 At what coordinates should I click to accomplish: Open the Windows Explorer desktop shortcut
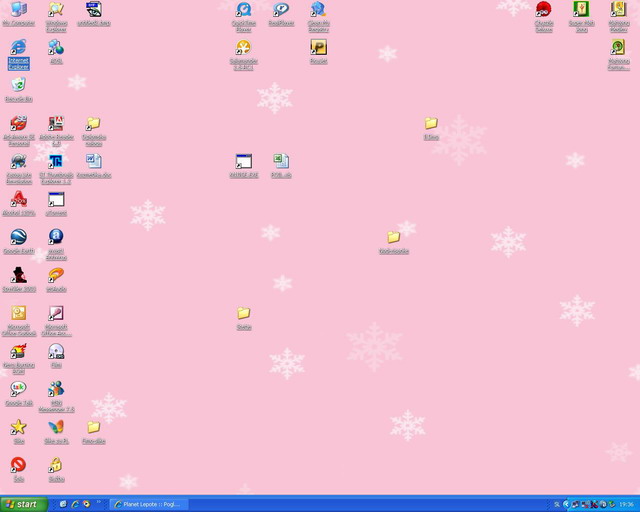pyautogui.click(x=56, y=10)
